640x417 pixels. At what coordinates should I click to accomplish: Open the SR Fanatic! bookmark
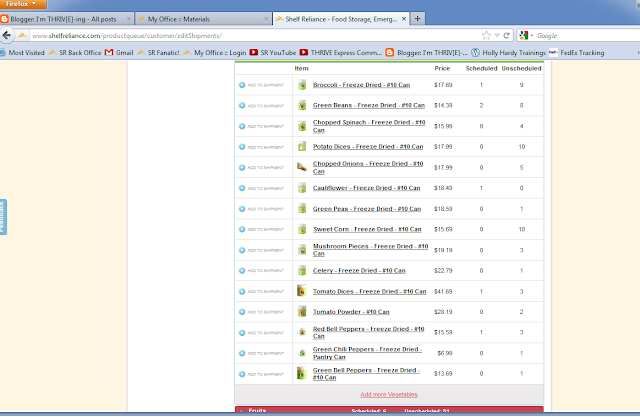click(158, 53)
